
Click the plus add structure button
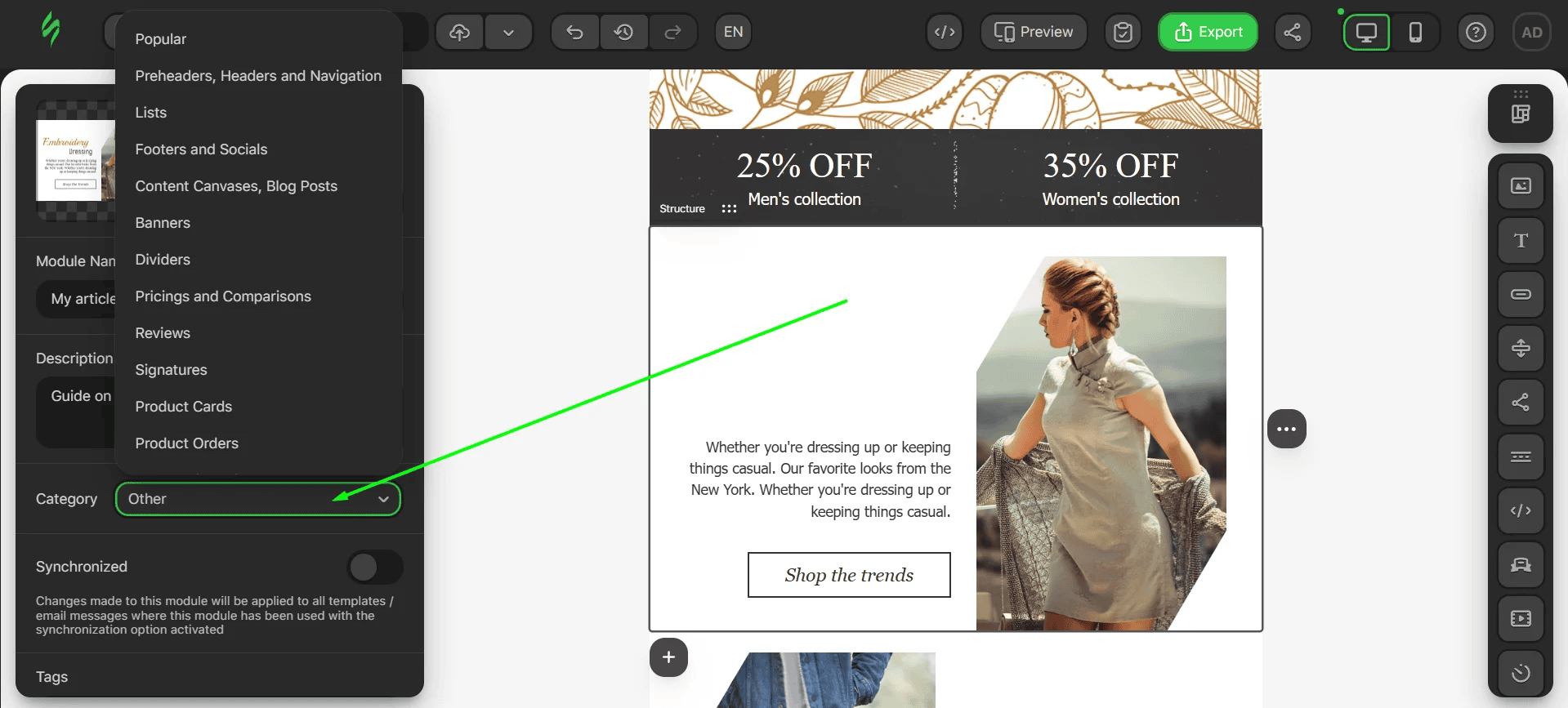point(668,657)
